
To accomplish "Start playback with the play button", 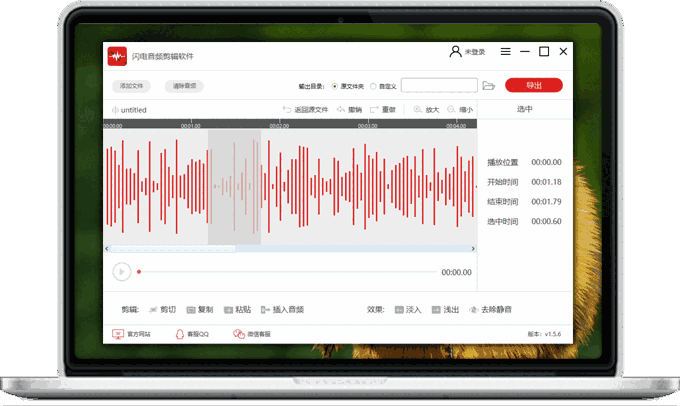I will (x=122, y=272).
